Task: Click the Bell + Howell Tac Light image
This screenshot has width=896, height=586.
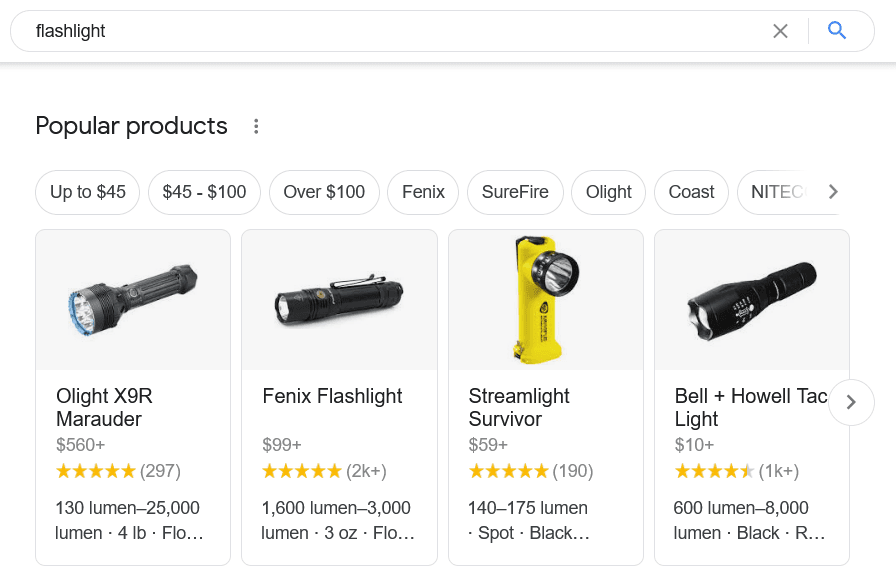Action: click(x=751, y=299)
